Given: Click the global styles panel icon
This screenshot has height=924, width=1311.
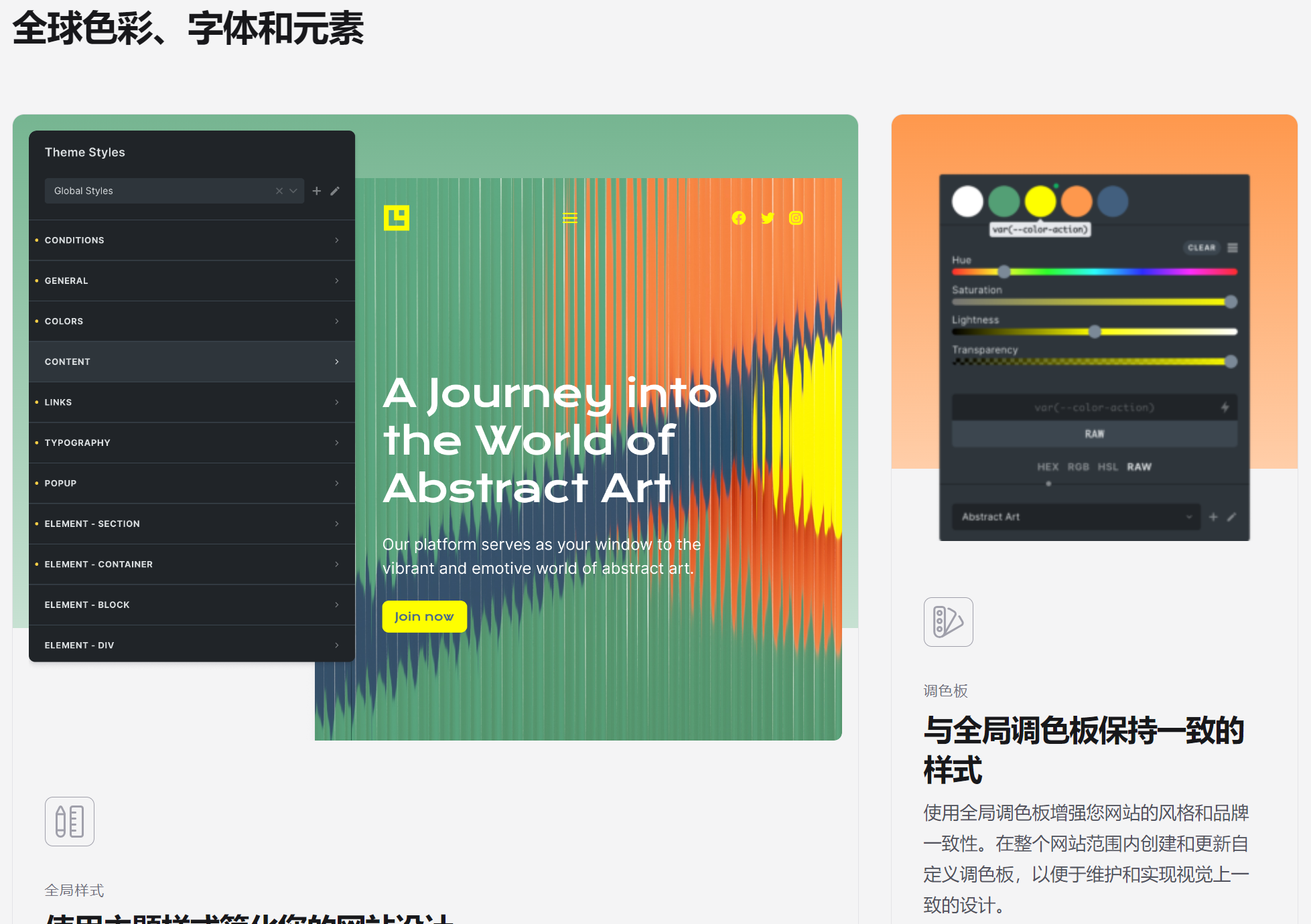Looking at the screenshot, I should (70, 820).
